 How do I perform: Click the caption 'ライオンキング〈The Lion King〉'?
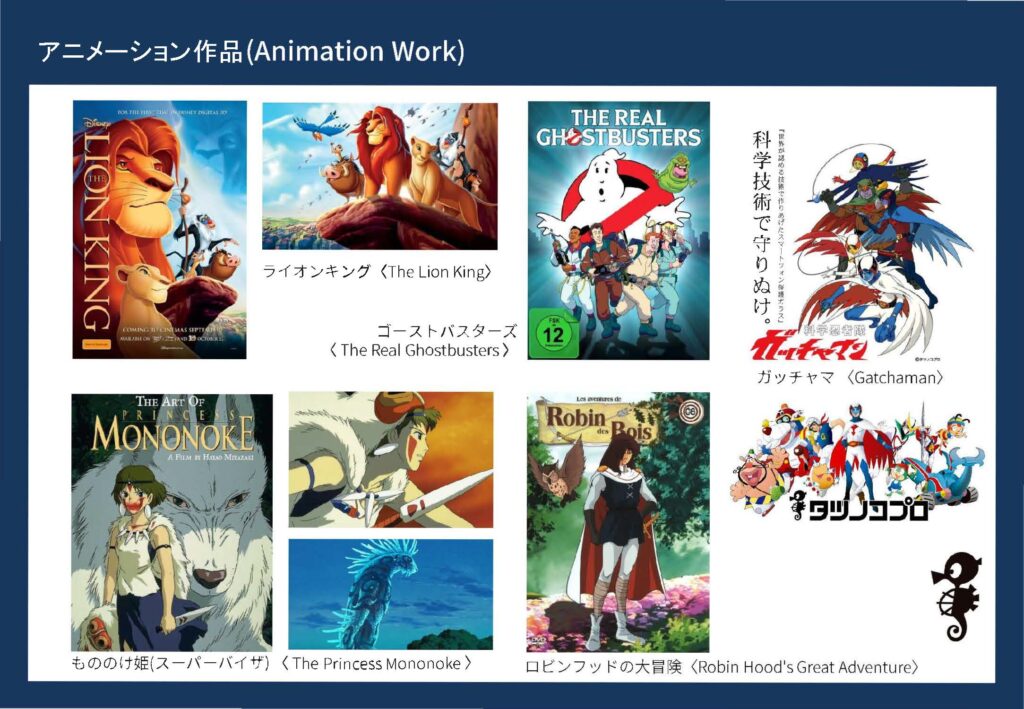[377, 272]
